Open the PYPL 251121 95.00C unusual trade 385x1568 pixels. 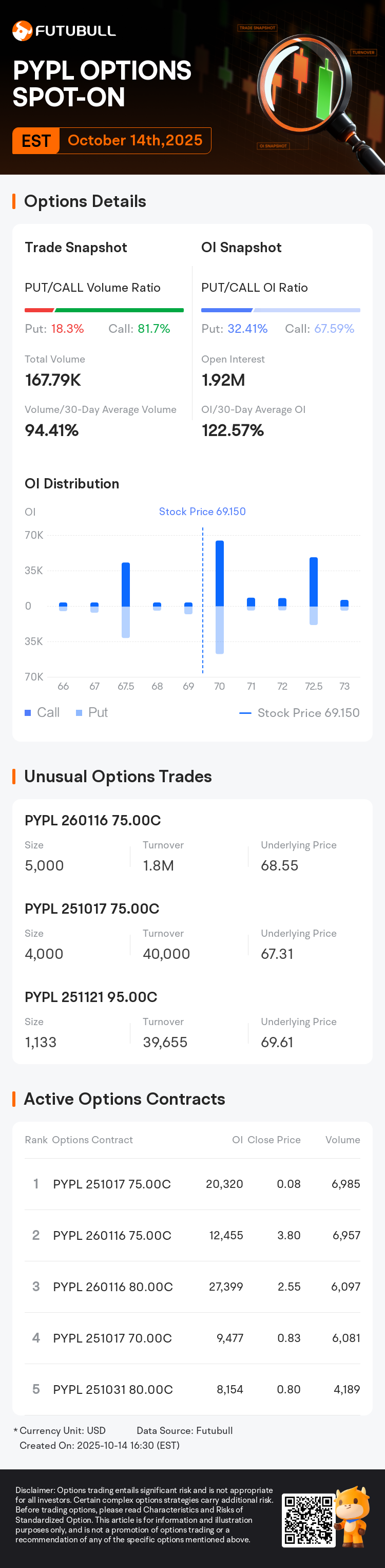tap(91, 997)
